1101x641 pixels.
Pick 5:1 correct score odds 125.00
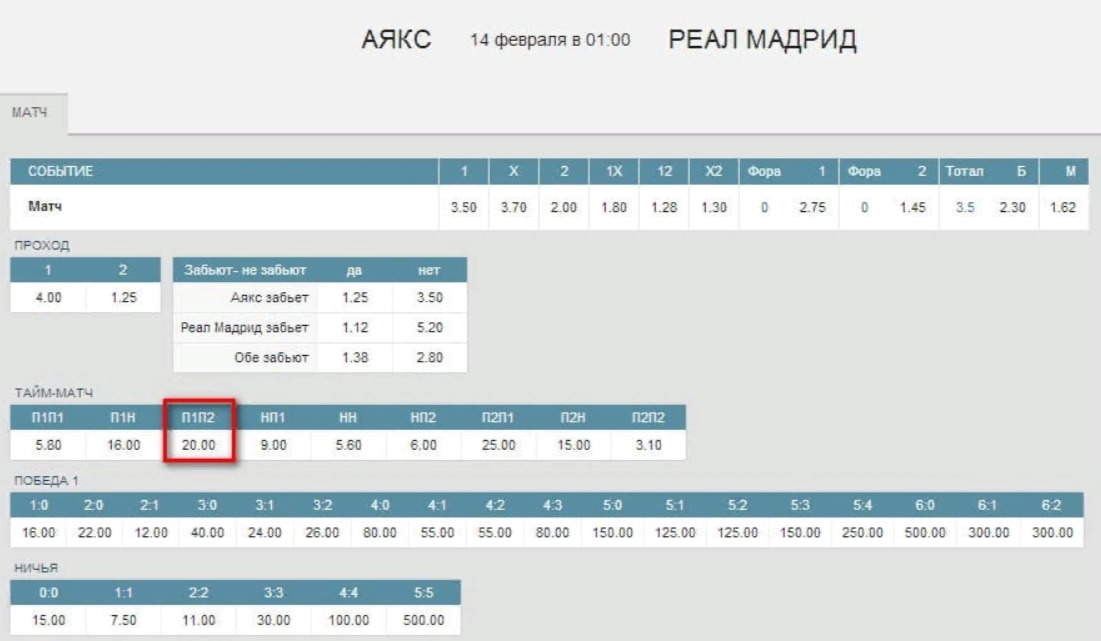(x=675, y=533)
